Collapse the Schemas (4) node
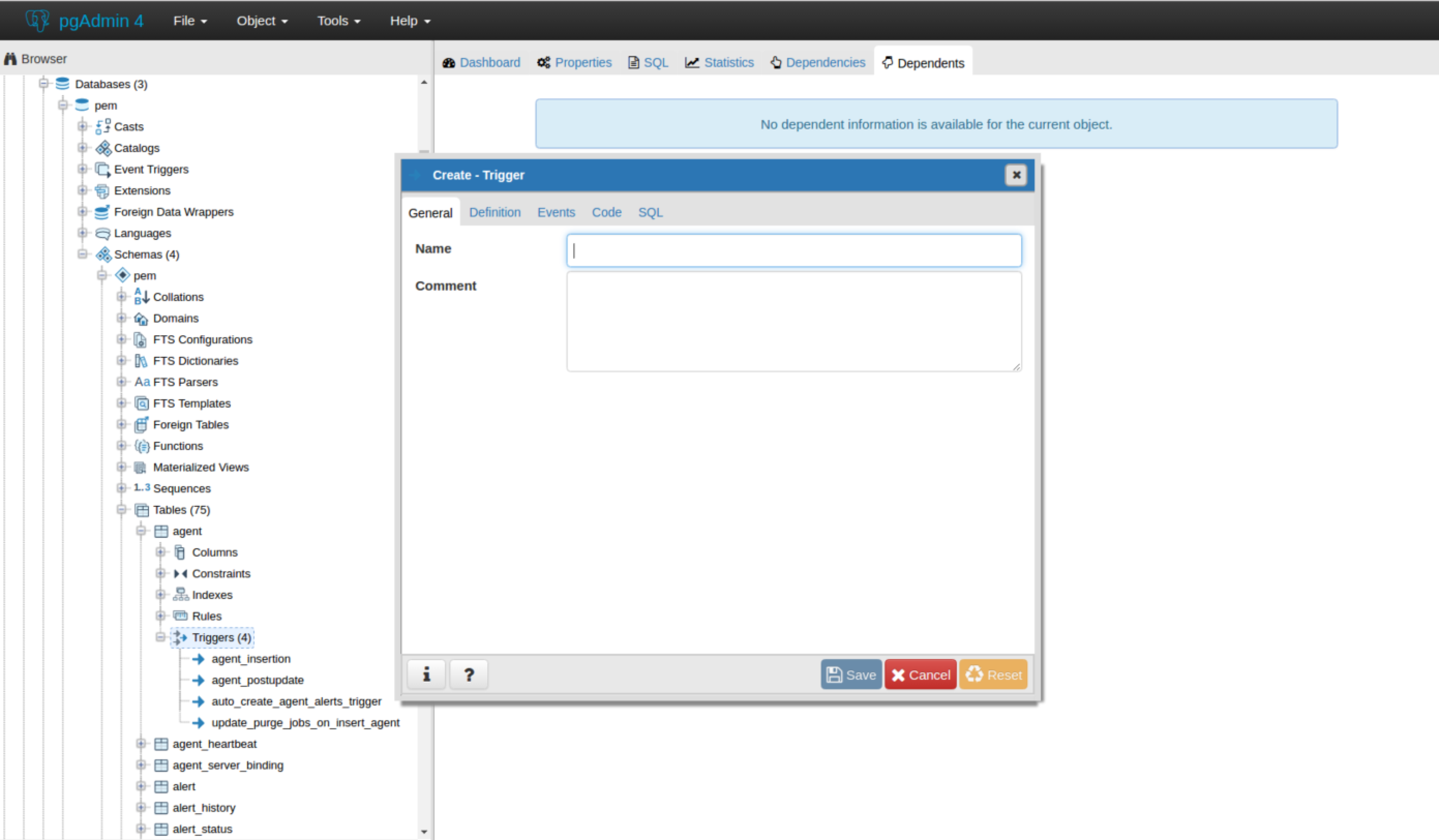The image size is (1439, 840). click(83, 254)
